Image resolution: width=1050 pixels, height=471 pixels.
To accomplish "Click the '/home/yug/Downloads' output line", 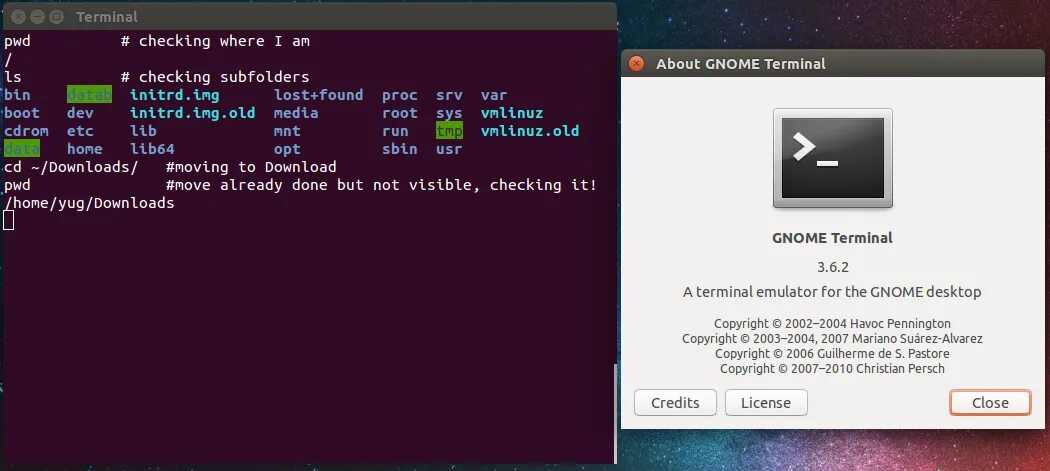I will click(89, 203).
